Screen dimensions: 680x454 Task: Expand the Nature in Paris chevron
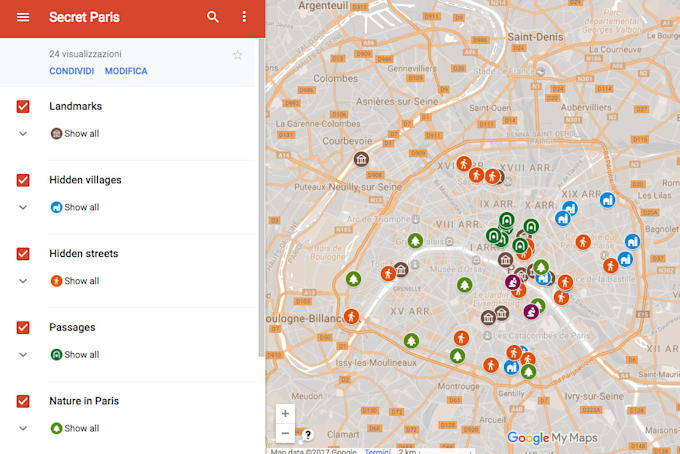23,428
